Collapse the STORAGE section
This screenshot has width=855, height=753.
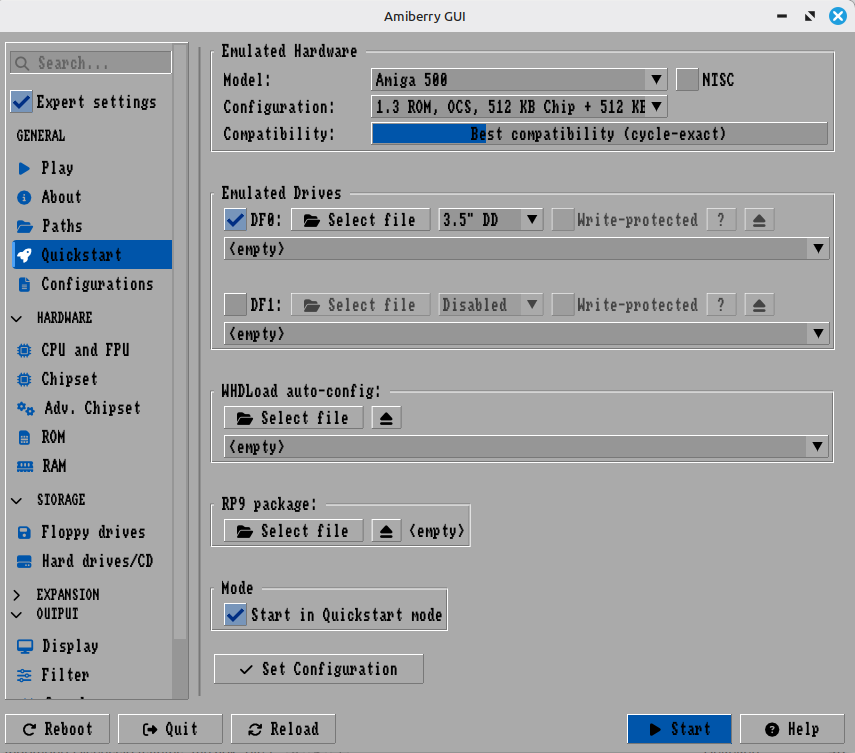17,501
